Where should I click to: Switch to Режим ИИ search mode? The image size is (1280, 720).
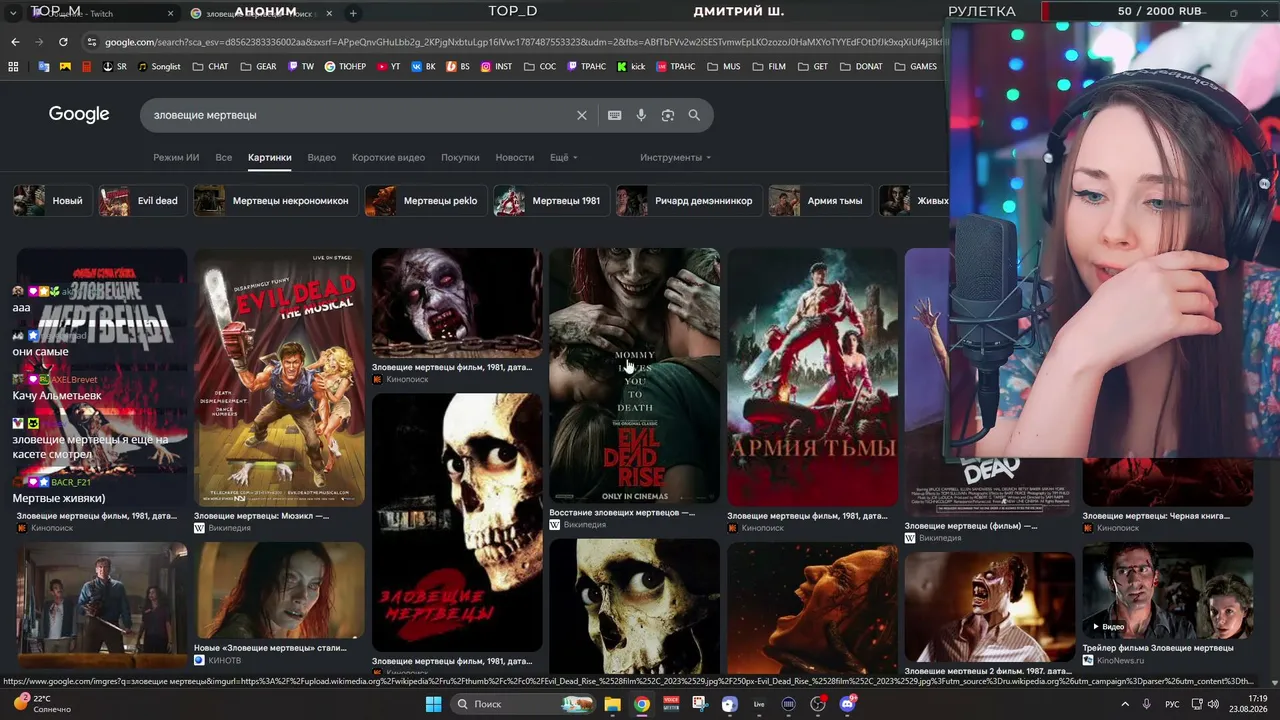pos(176,158)
